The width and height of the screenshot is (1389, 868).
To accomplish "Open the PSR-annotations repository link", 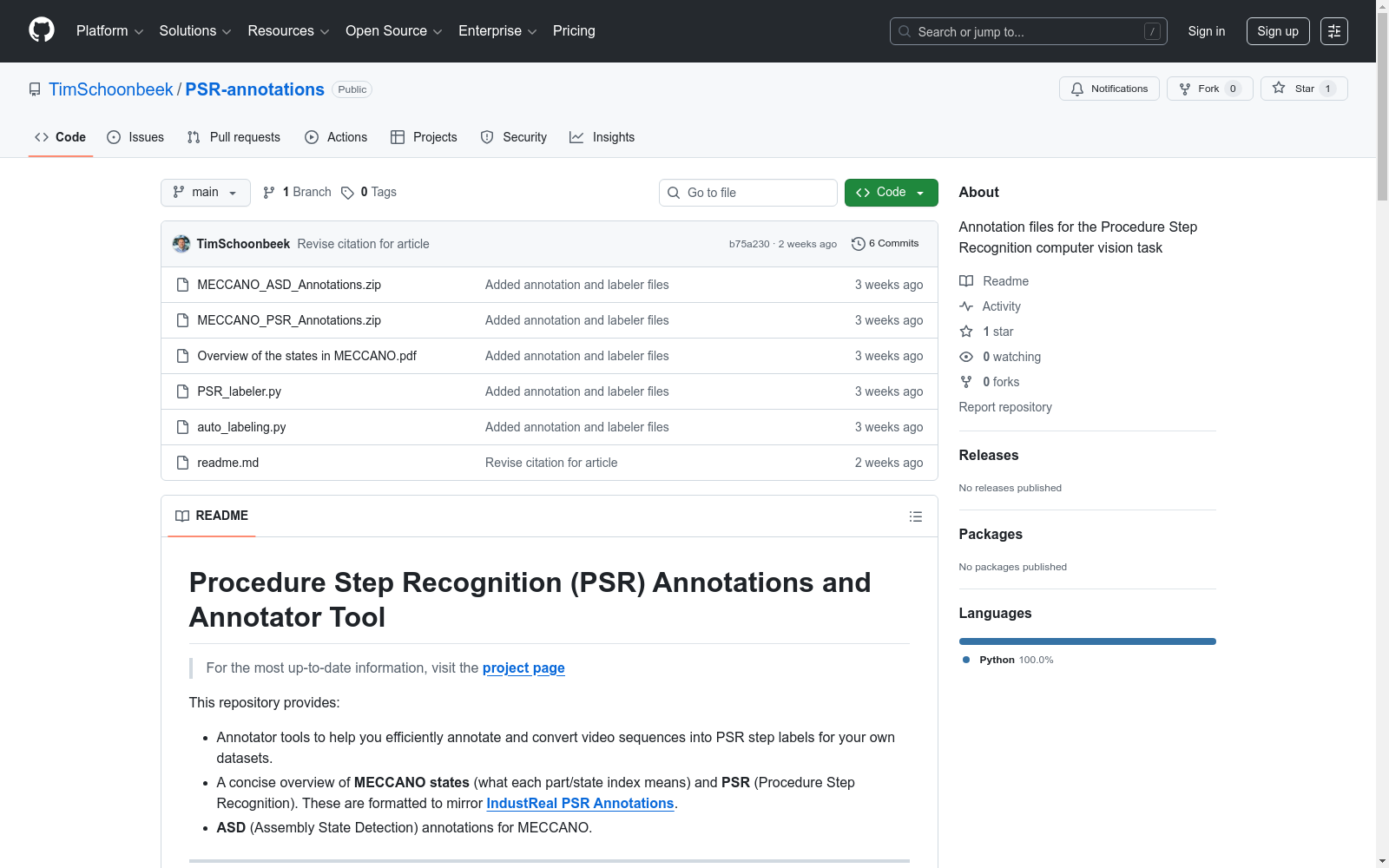I will 255,89.
